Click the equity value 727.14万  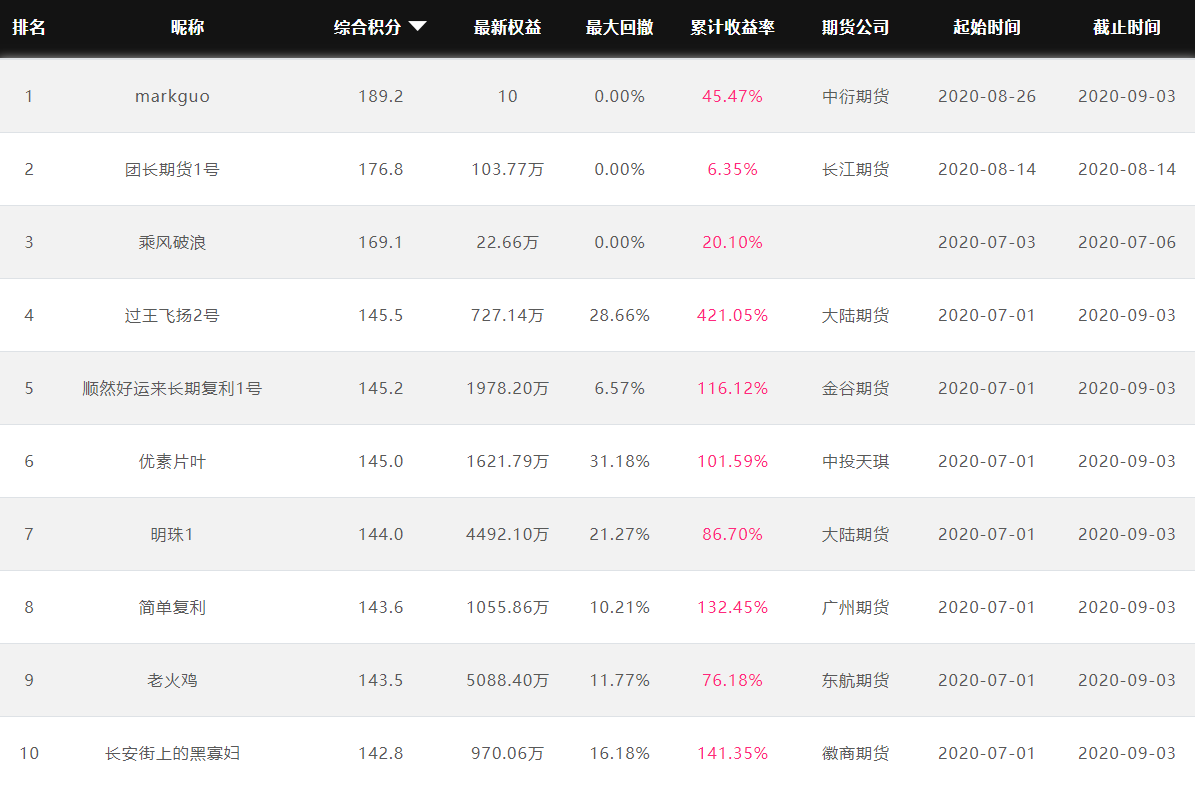[x=508, y=316]
